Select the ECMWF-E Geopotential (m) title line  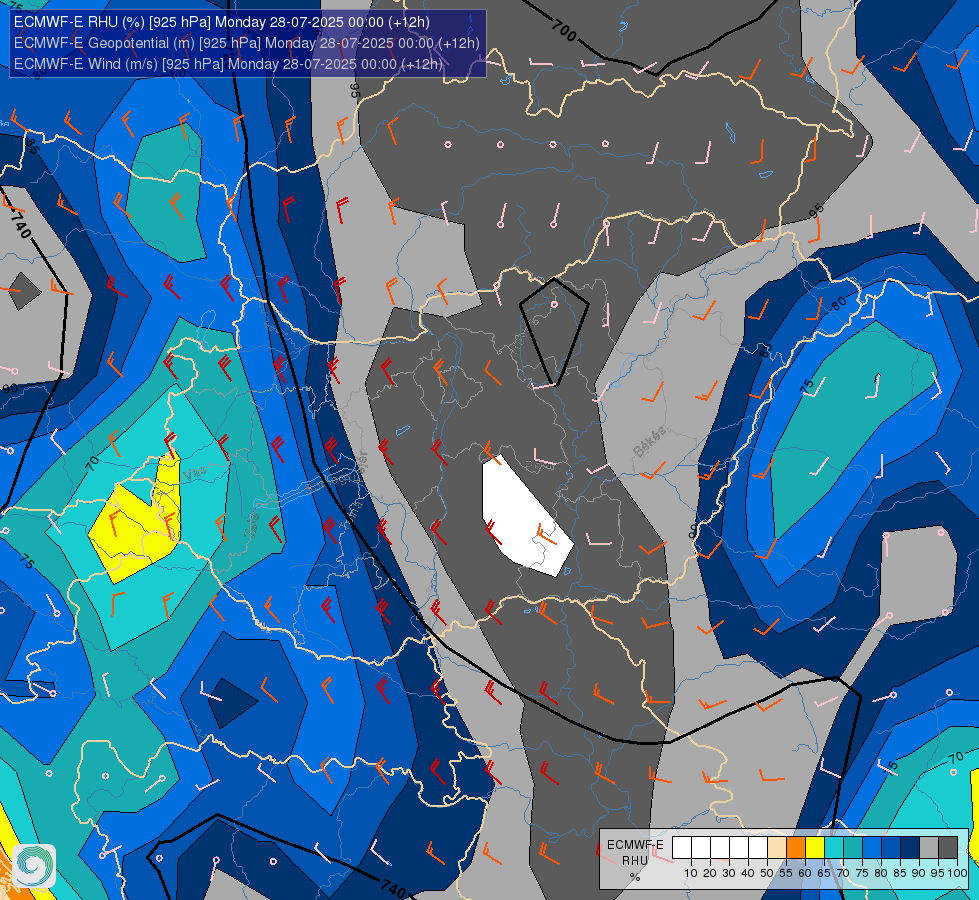(247, 43)
